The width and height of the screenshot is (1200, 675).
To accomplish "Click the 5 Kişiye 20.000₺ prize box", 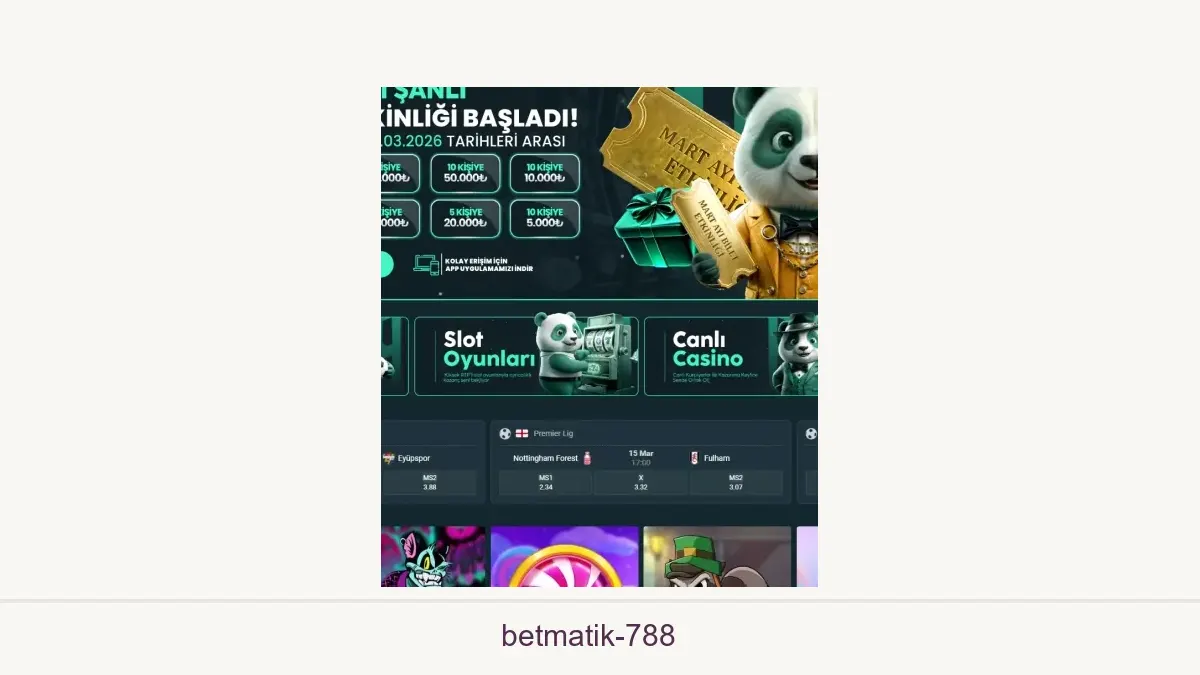I will (466, 218).
